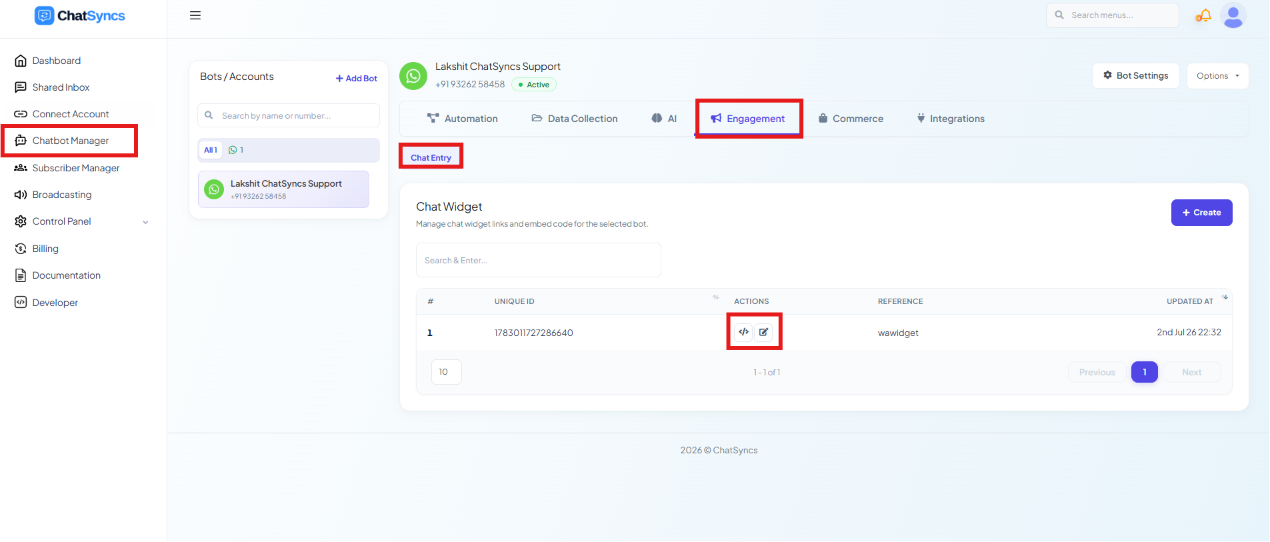
Task: Toggle the hamburger sidebar menu icon
Action: (x=195, y=15)
